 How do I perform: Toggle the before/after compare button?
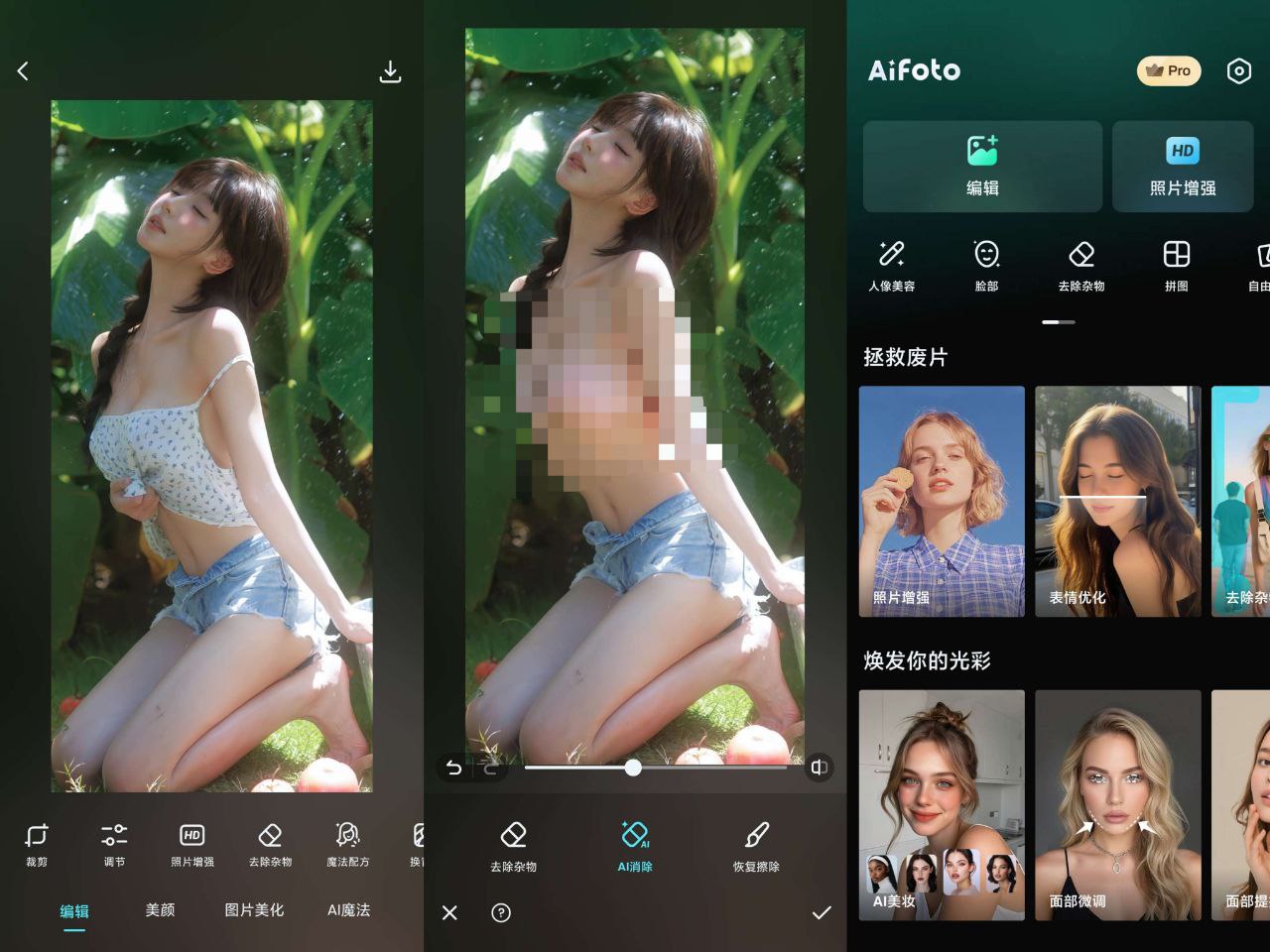click(819, 767)
